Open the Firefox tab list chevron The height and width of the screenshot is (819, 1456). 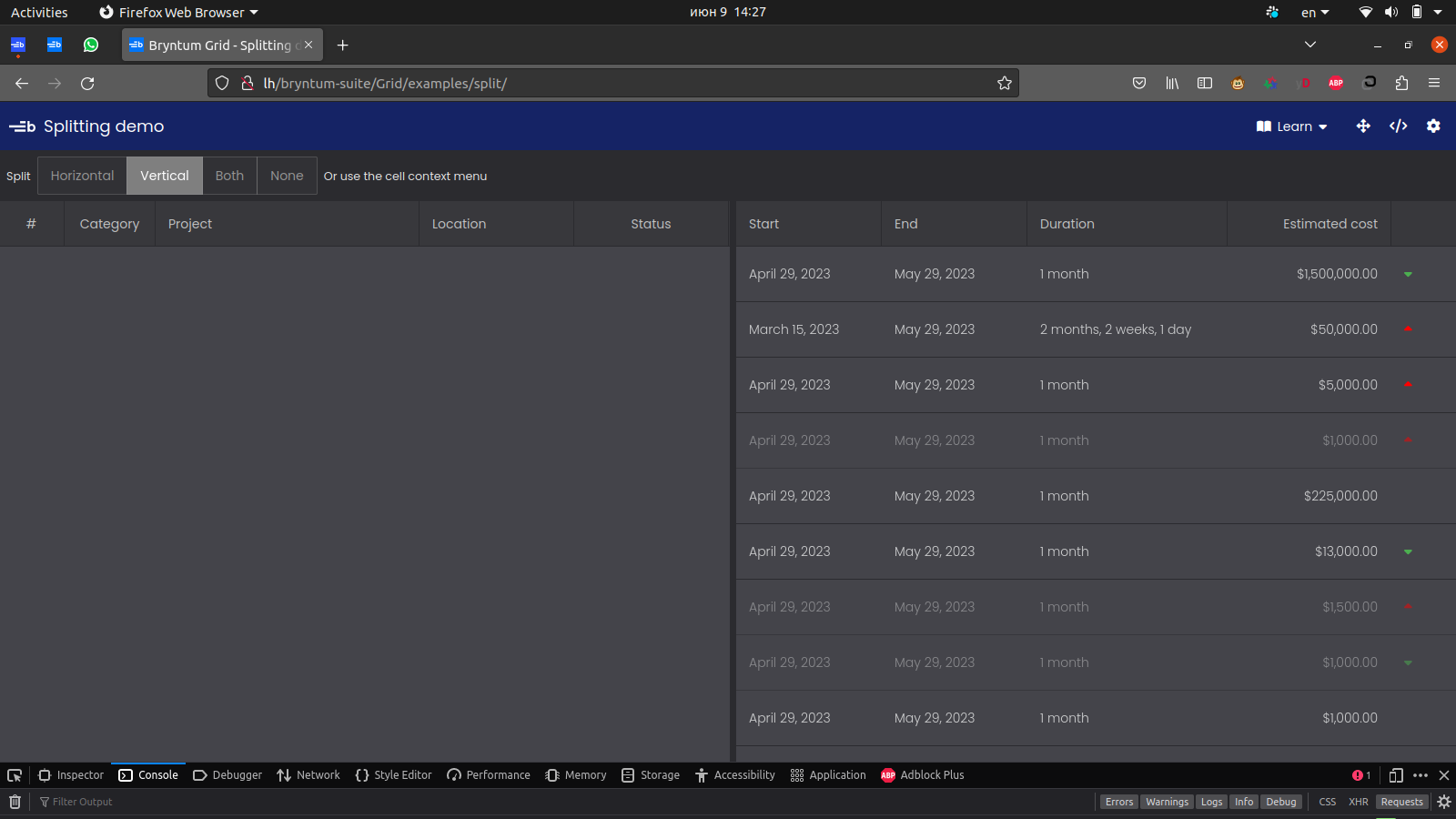tap(1310, 45)
